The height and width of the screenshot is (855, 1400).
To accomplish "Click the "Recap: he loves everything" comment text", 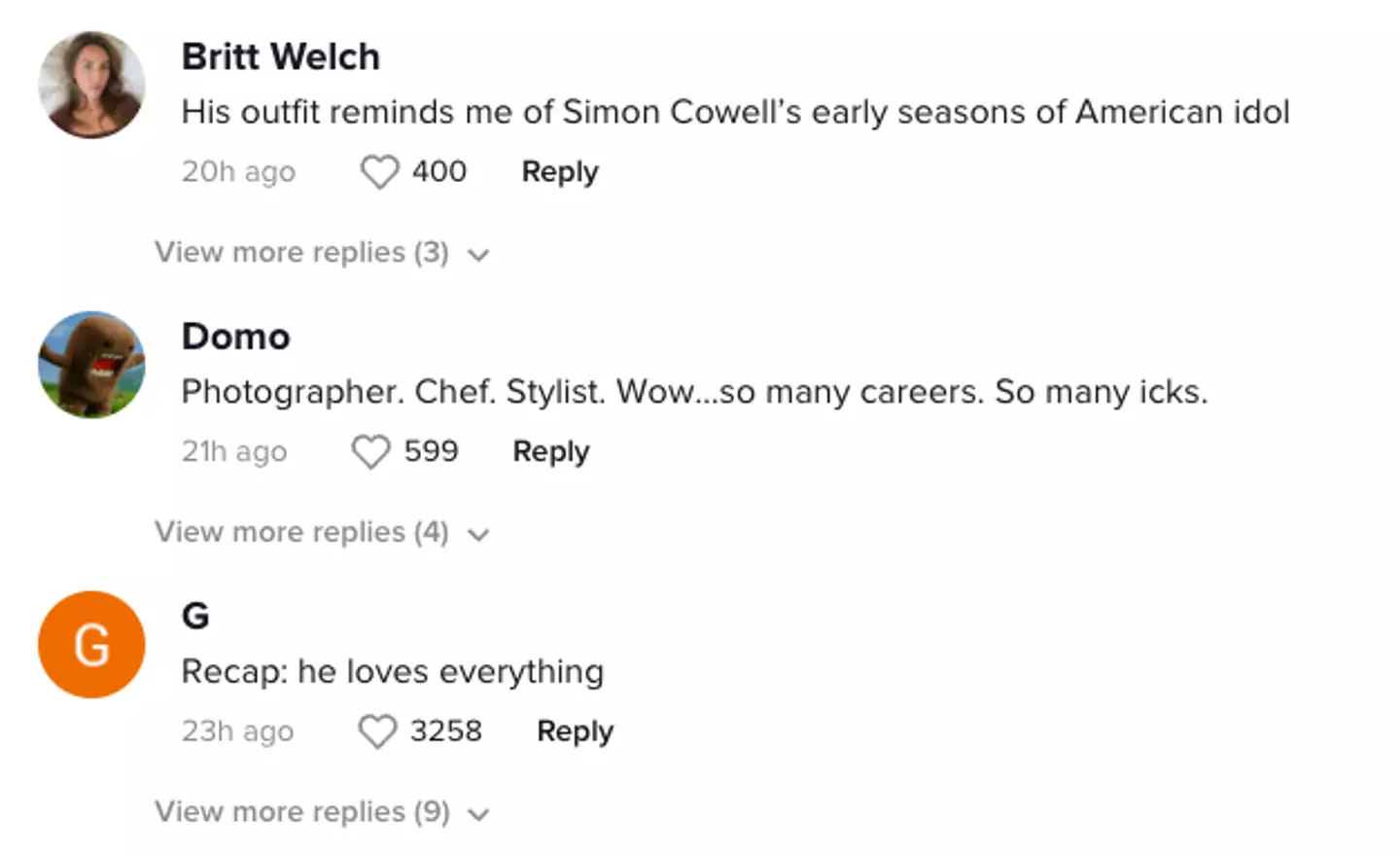I will coord(392,672).
